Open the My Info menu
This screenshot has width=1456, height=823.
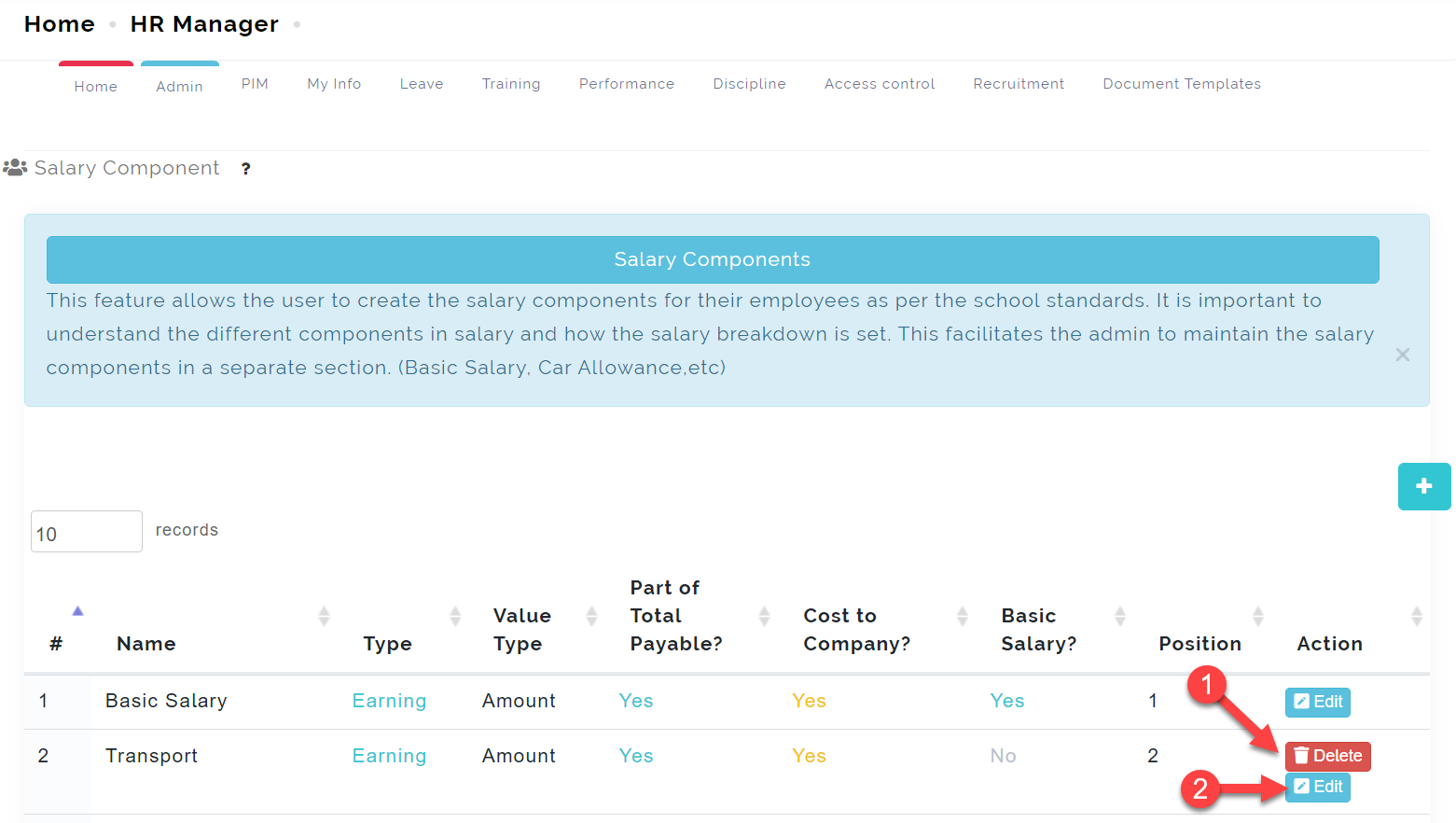[334, 84]
